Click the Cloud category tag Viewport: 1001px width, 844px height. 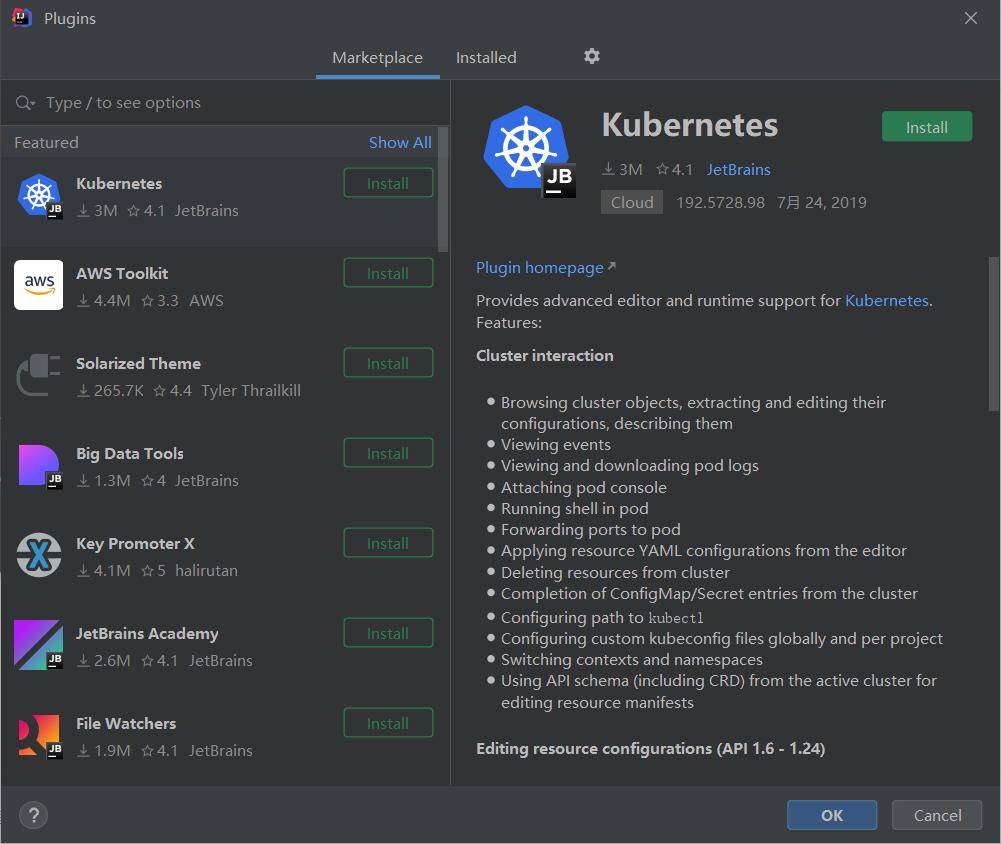(x=632, y=202)
